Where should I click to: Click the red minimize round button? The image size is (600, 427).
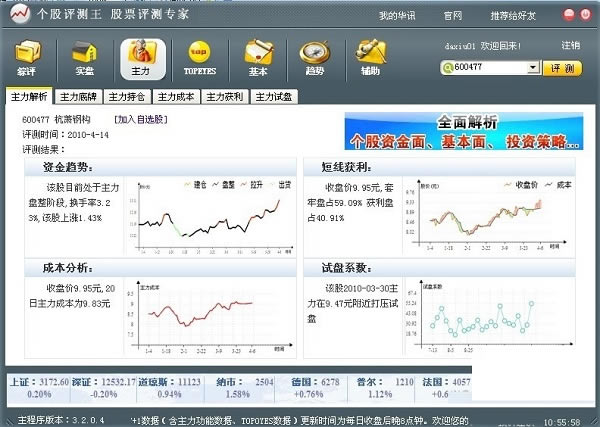[569, 15]
